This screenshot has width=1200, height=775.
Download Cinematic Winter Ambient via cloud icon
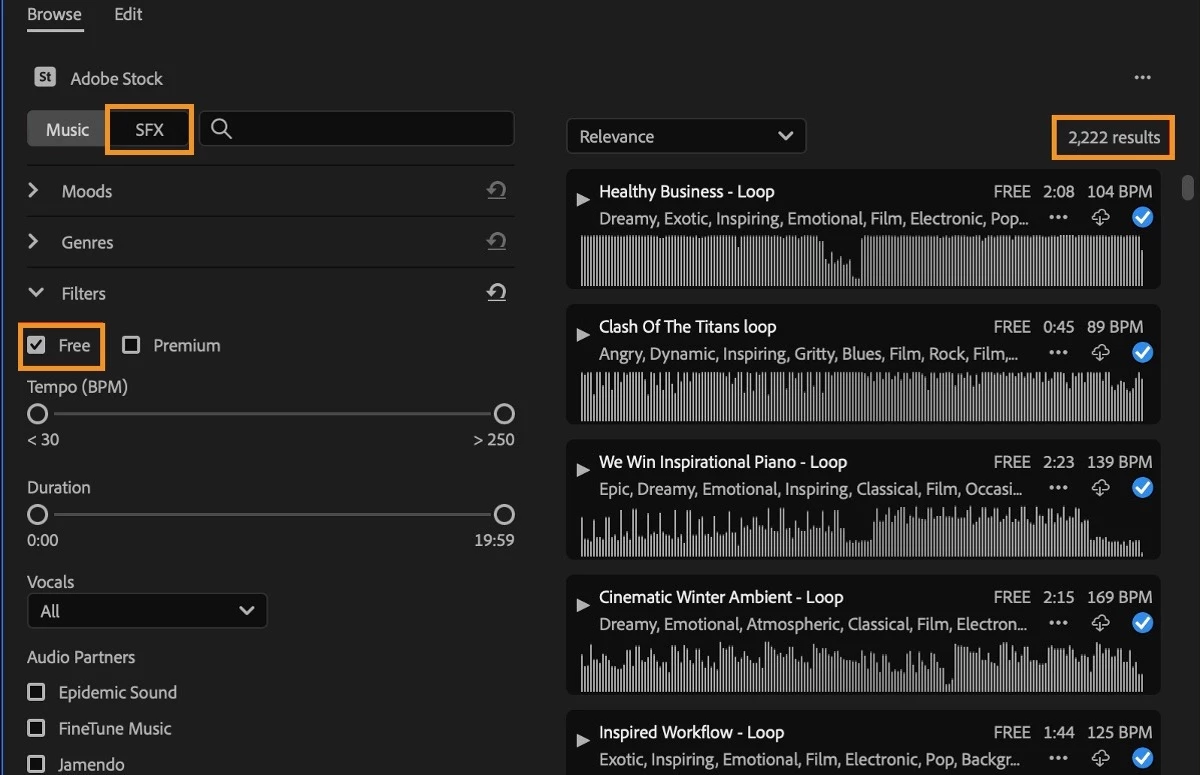tap(1101, 622)
